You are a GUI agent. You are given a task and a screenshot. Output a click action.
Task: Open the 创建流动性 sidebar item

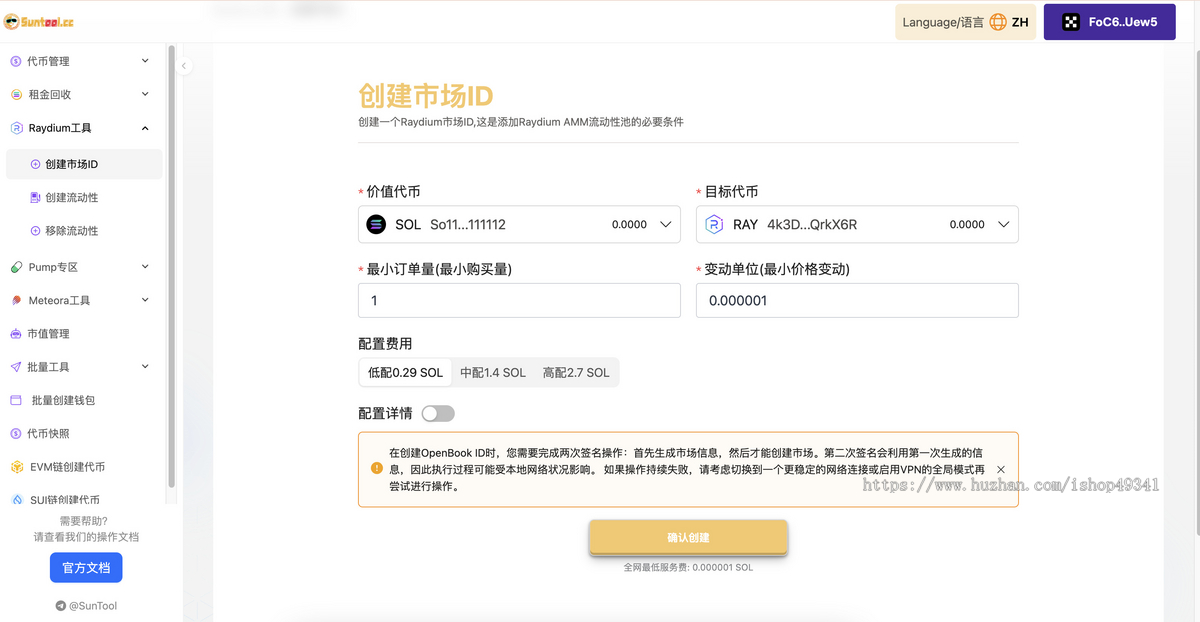coord(84,198)
